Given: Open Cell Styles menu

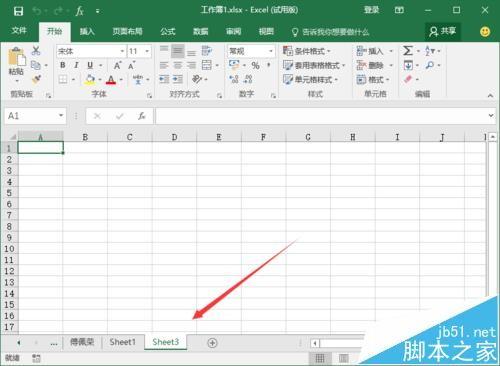Looking at the screenshot, I should (x=310, y=80).
